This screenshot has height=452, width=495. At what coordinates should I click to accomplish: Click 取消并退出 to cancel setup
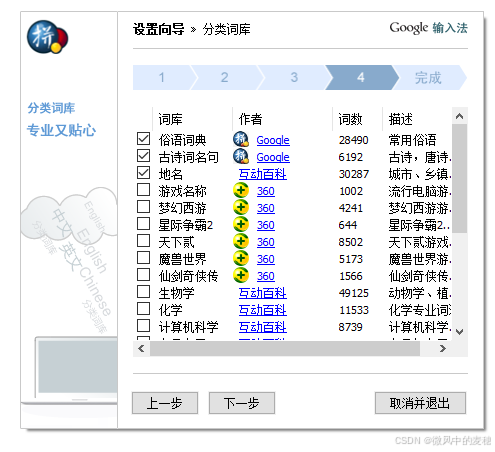click(x=420, y=403)
